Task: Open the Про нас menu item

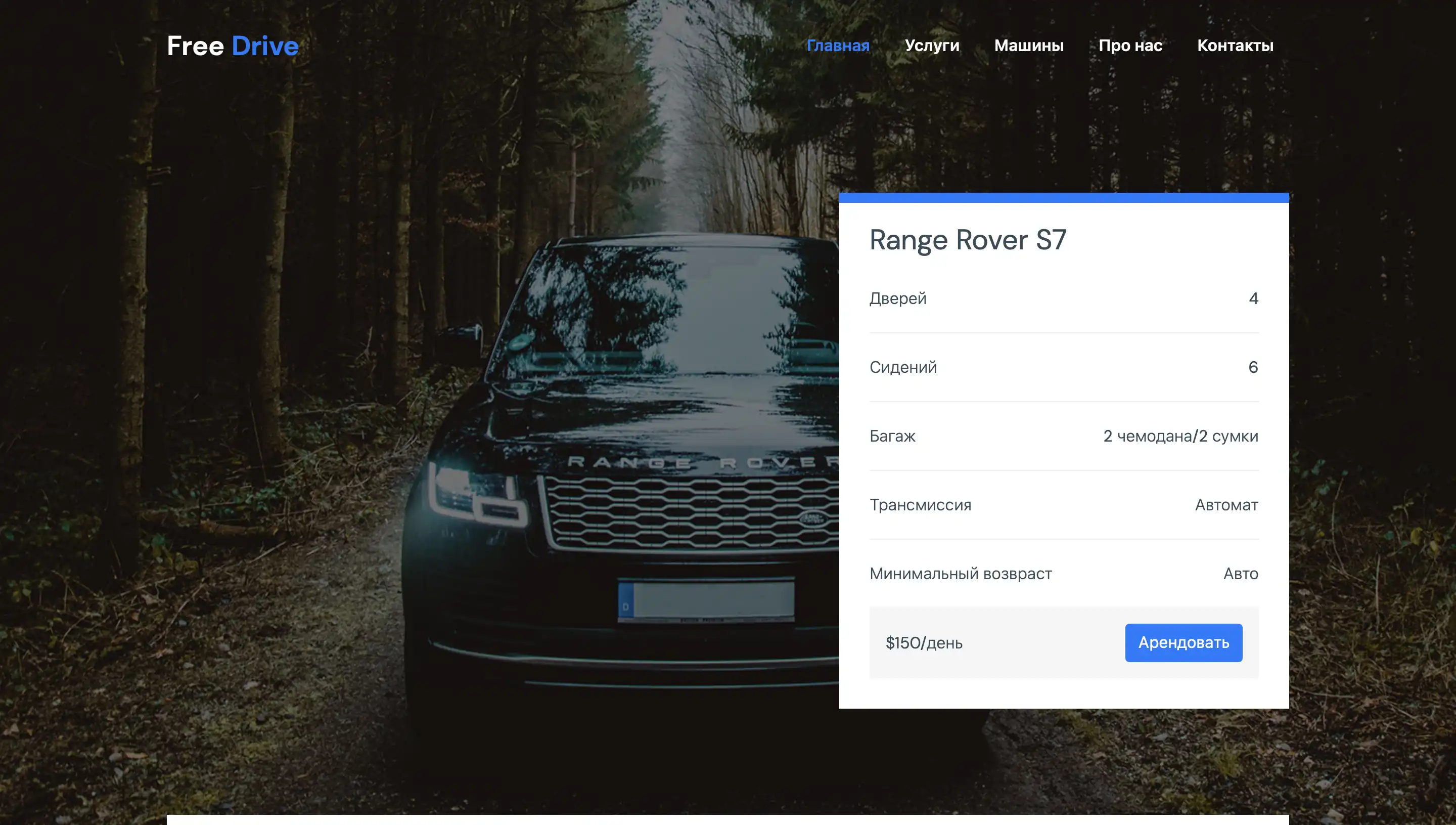Action: pyautogui.click(x=1130, y=46)
